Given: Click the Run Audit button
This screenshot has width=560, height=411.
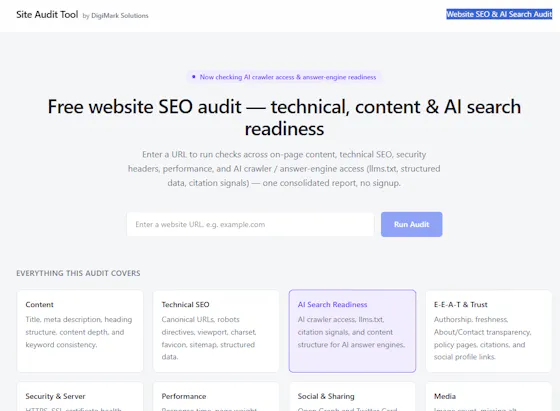Looking at the screenshot, I should 411,224.
